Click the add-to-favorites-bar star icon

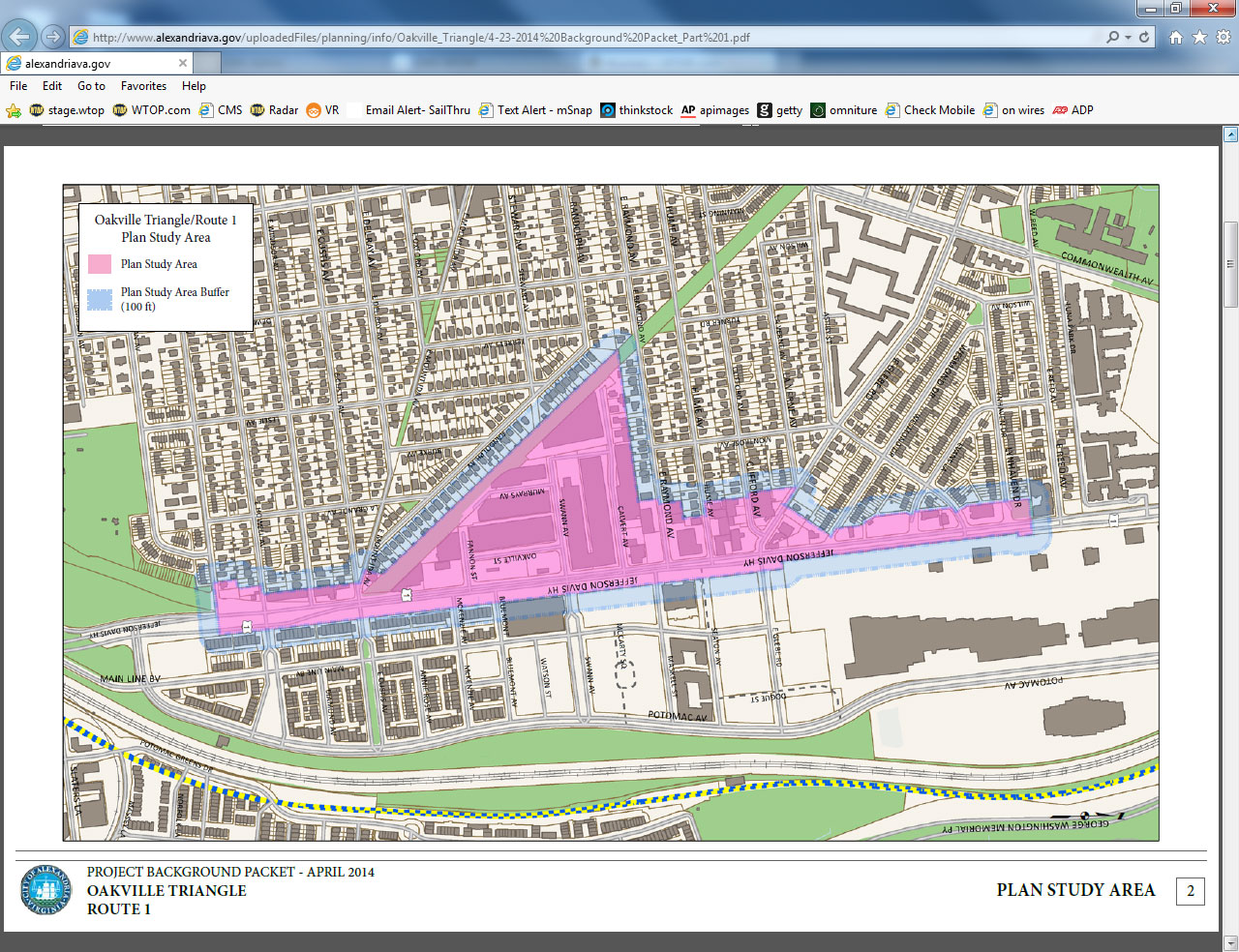14,110
